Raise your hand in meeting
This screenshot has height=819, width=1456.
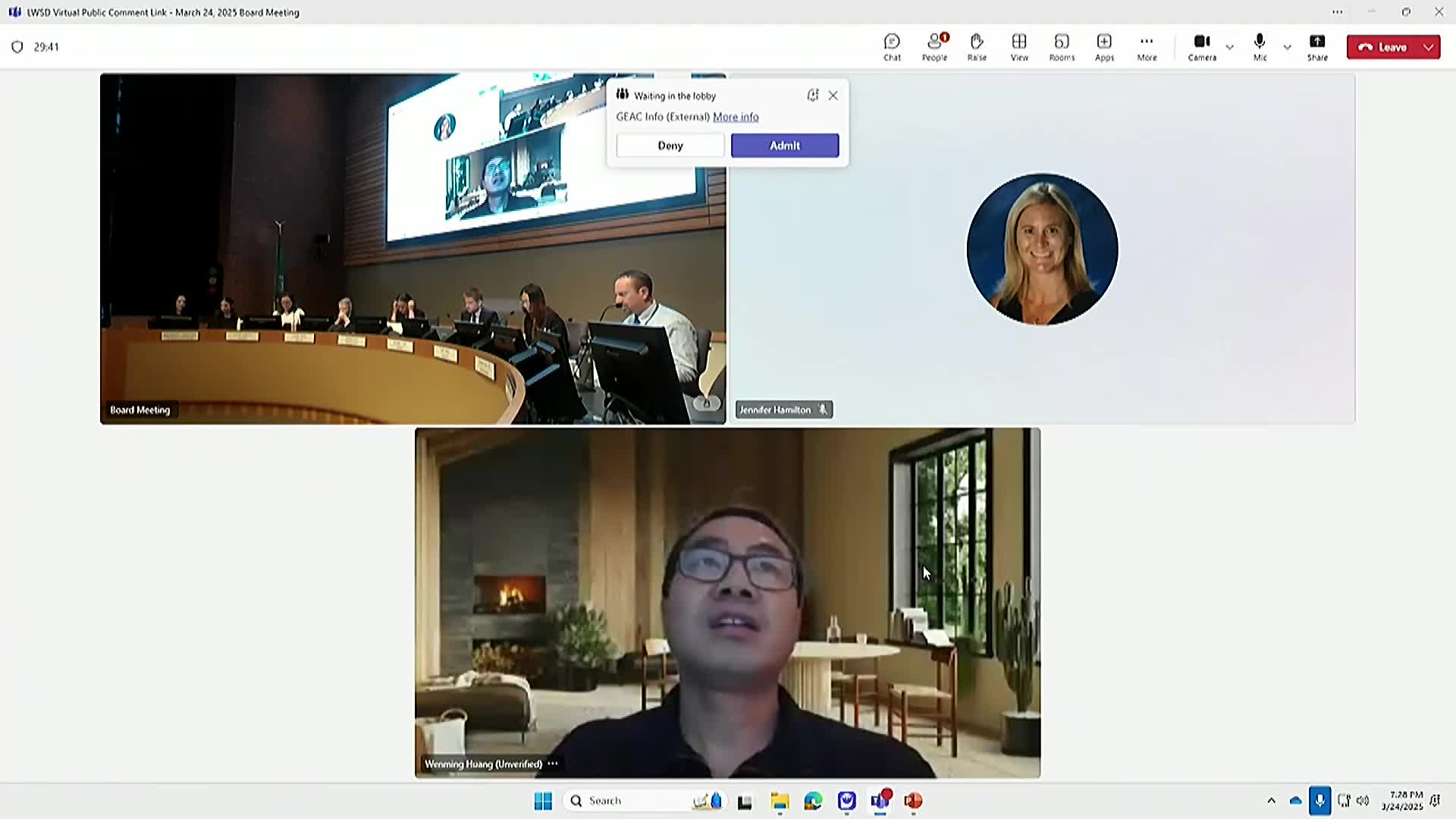pos(977,47)
